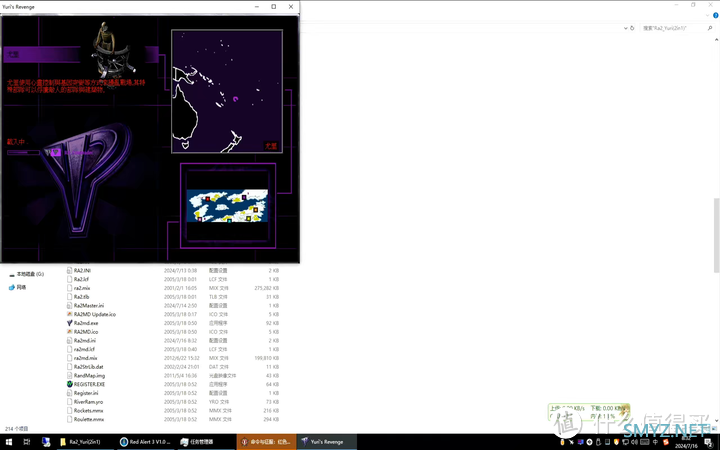Click the pinned computer icon on taskbar
The image size is (720, 450).
point(45,442)
